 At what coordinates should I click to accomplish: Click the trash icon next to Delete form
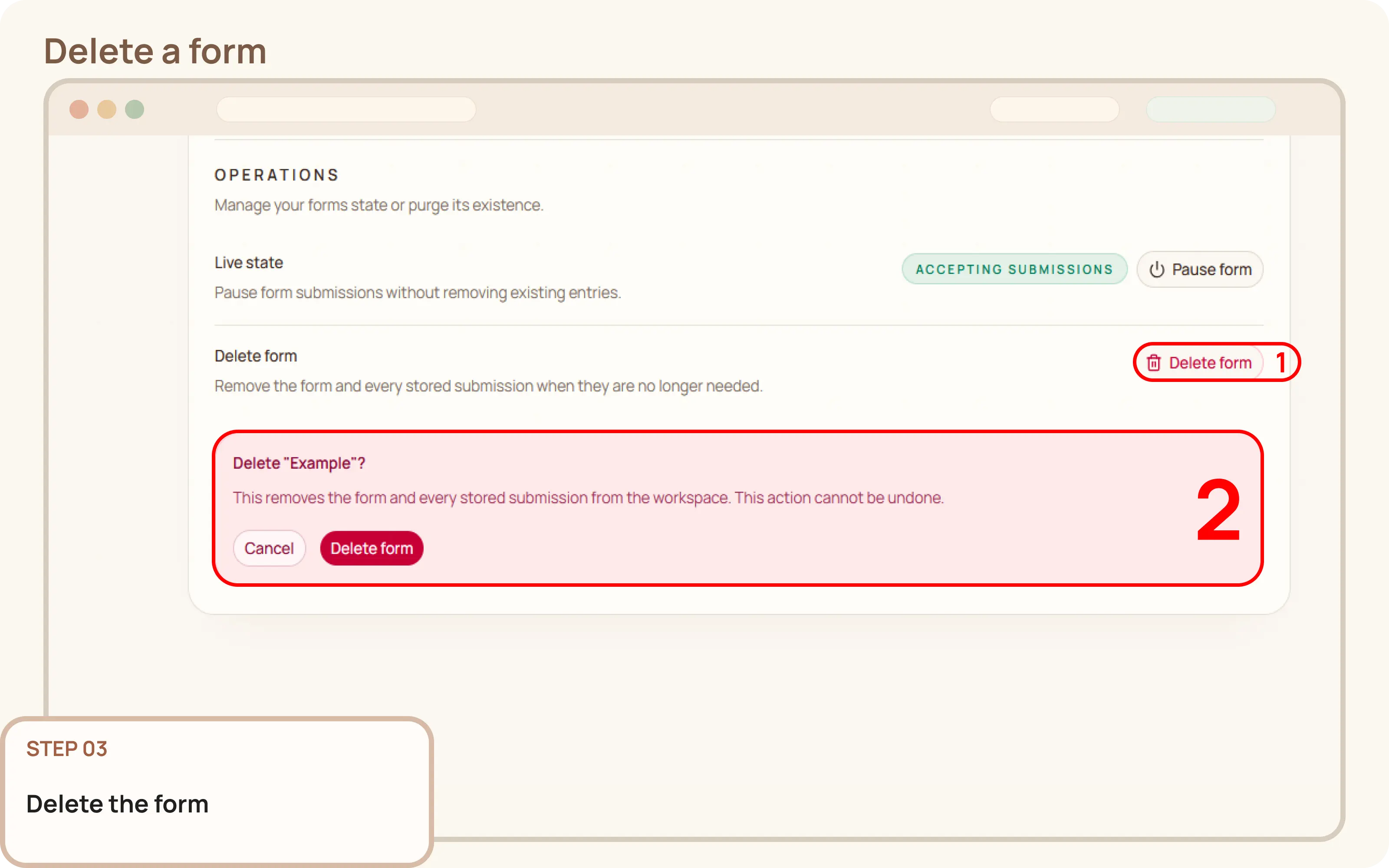click(1154, 362)
